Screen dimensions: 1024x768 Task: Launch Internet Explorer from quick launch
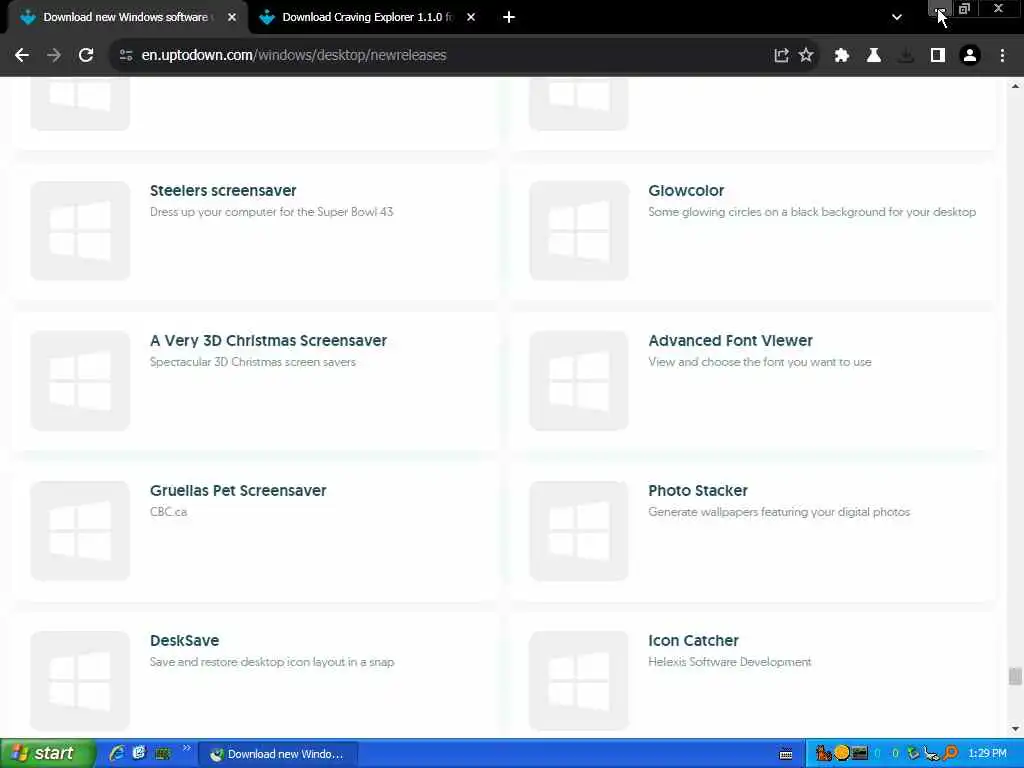(x=116, y=754)
